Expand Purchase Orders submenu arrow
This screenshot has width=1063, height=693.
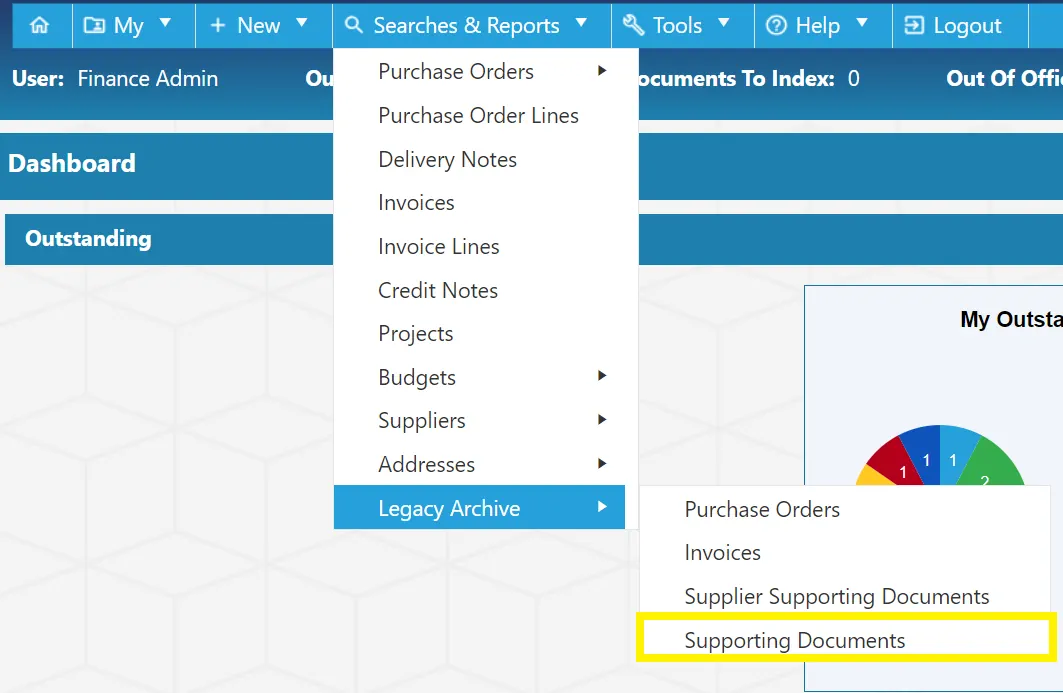(601, 71)
